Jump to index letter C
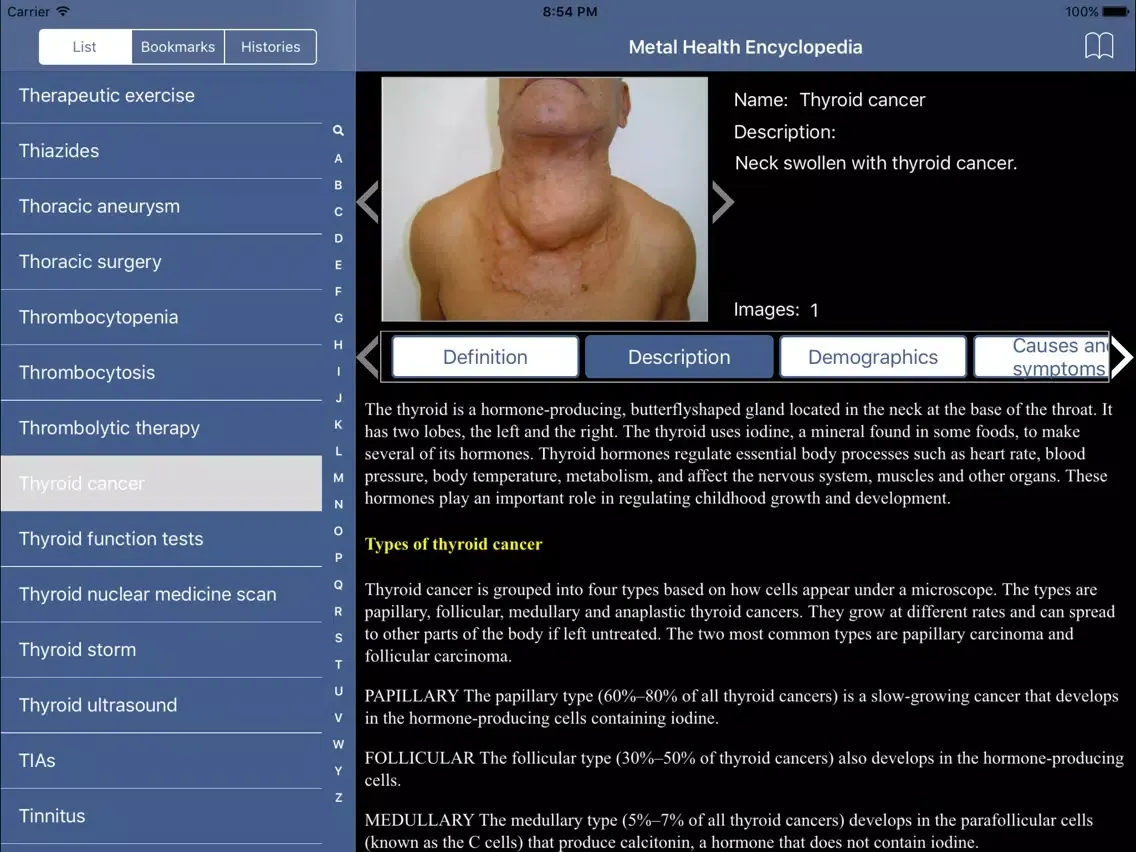 [x=338, y=212]
